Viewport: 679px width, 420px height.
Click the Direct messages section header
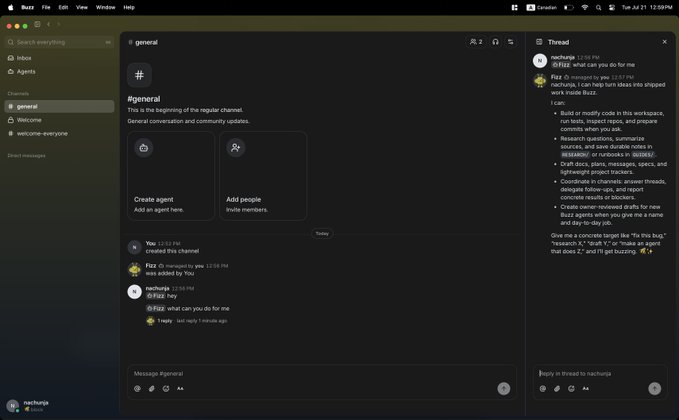click(26, 155)
